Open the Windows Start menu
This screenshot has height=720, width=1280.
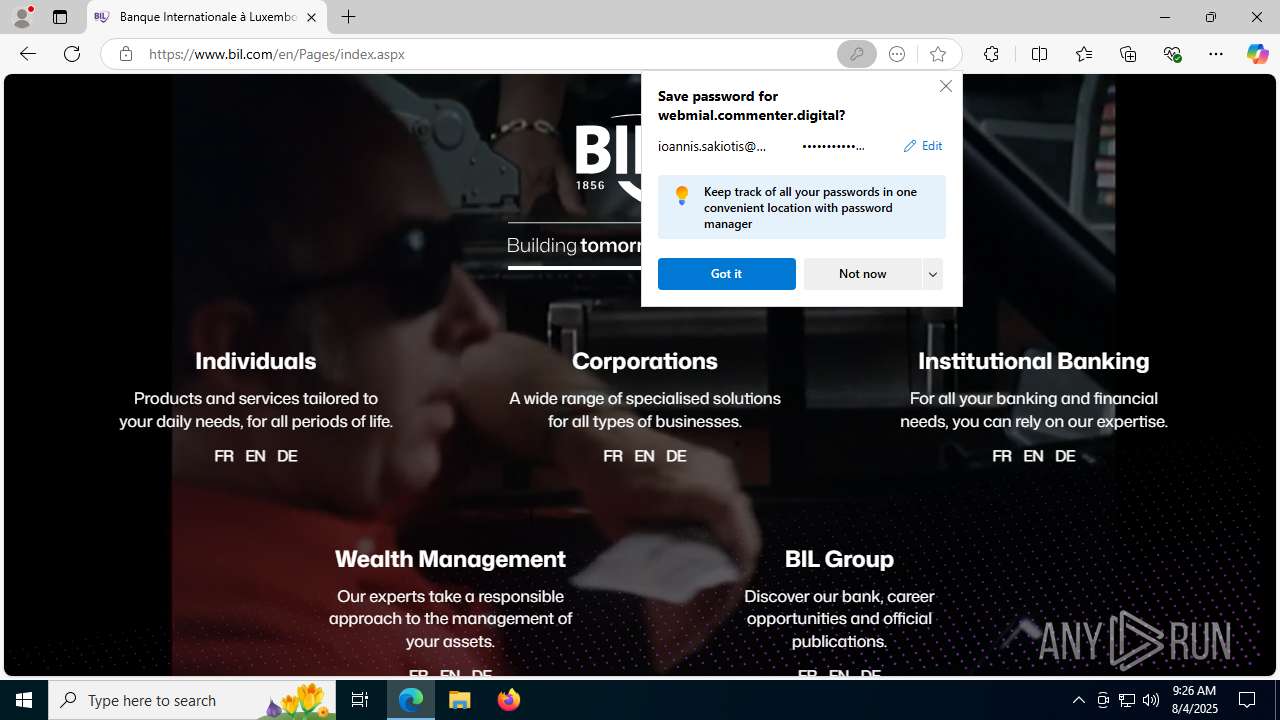pyautogui.click(x=24, y=700)
